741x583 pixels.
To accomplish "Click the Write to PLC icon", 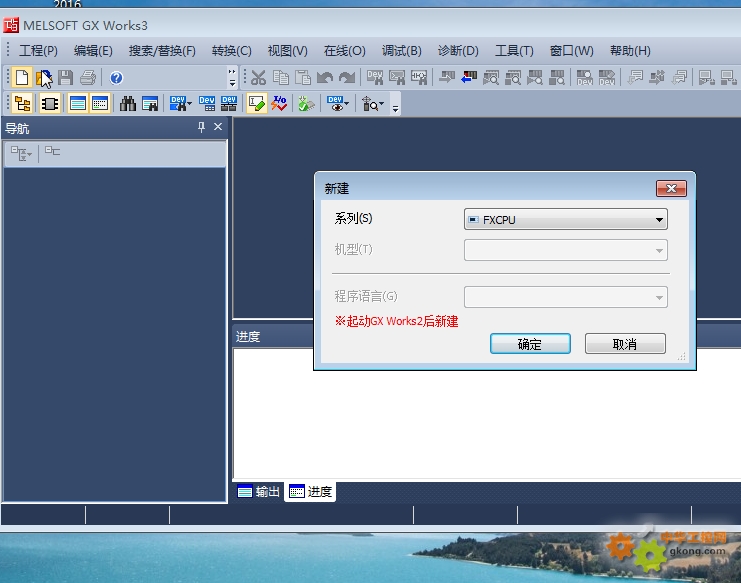I will click(447, 77).
